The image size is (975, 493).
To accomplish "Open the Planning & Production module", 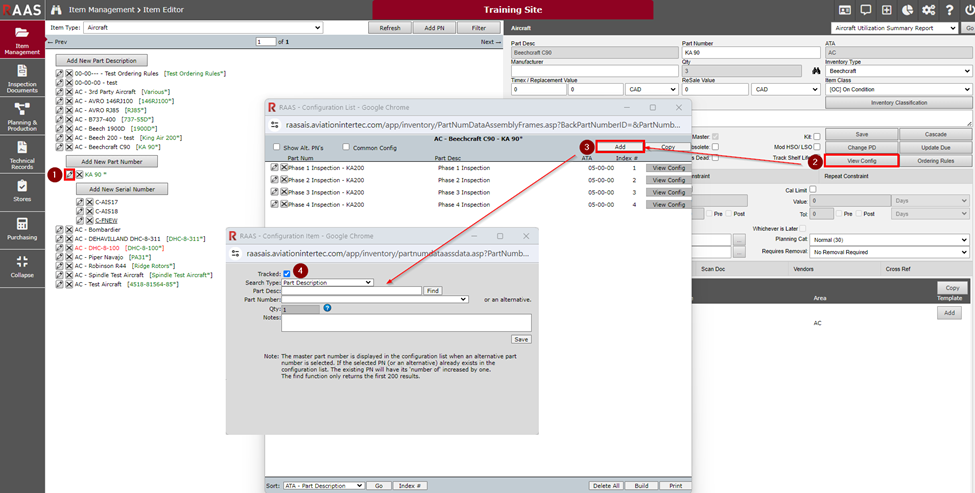I will 22,118.
